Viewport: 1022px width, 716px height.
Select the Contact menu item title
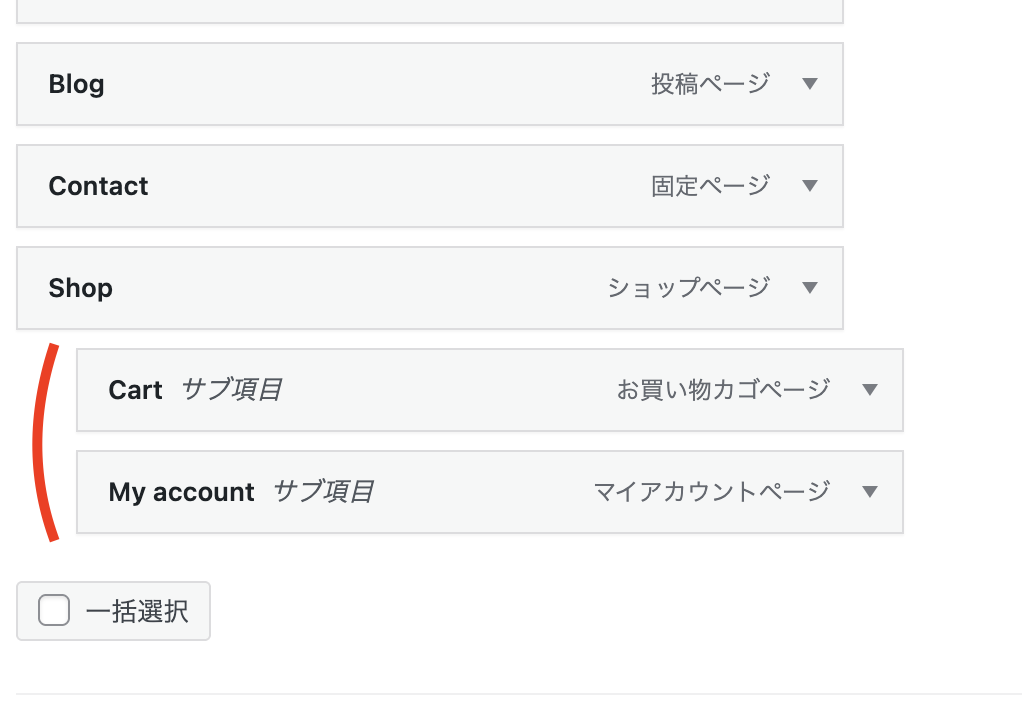click(98, 186)
